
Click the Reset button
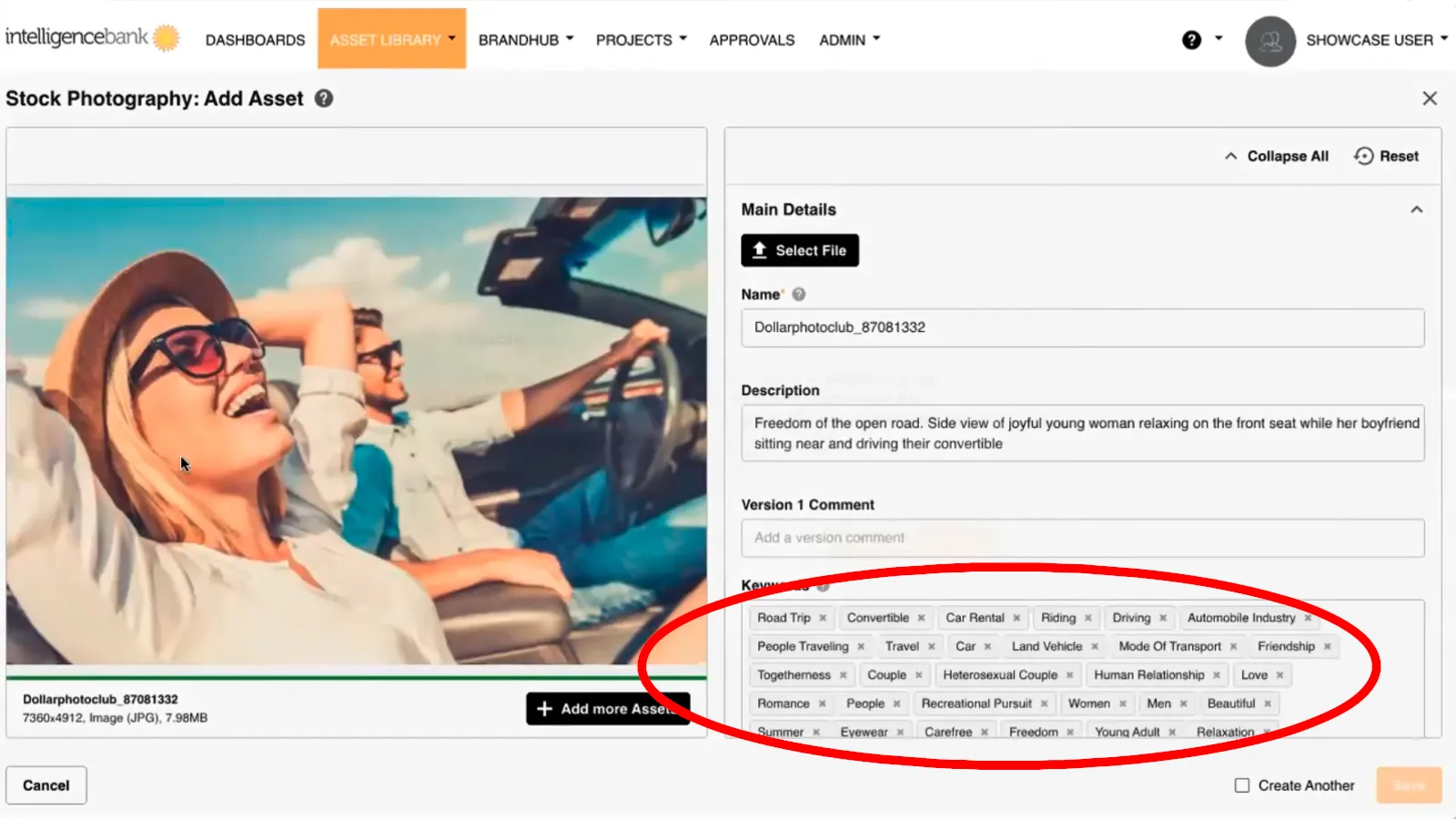[1387, 157]
